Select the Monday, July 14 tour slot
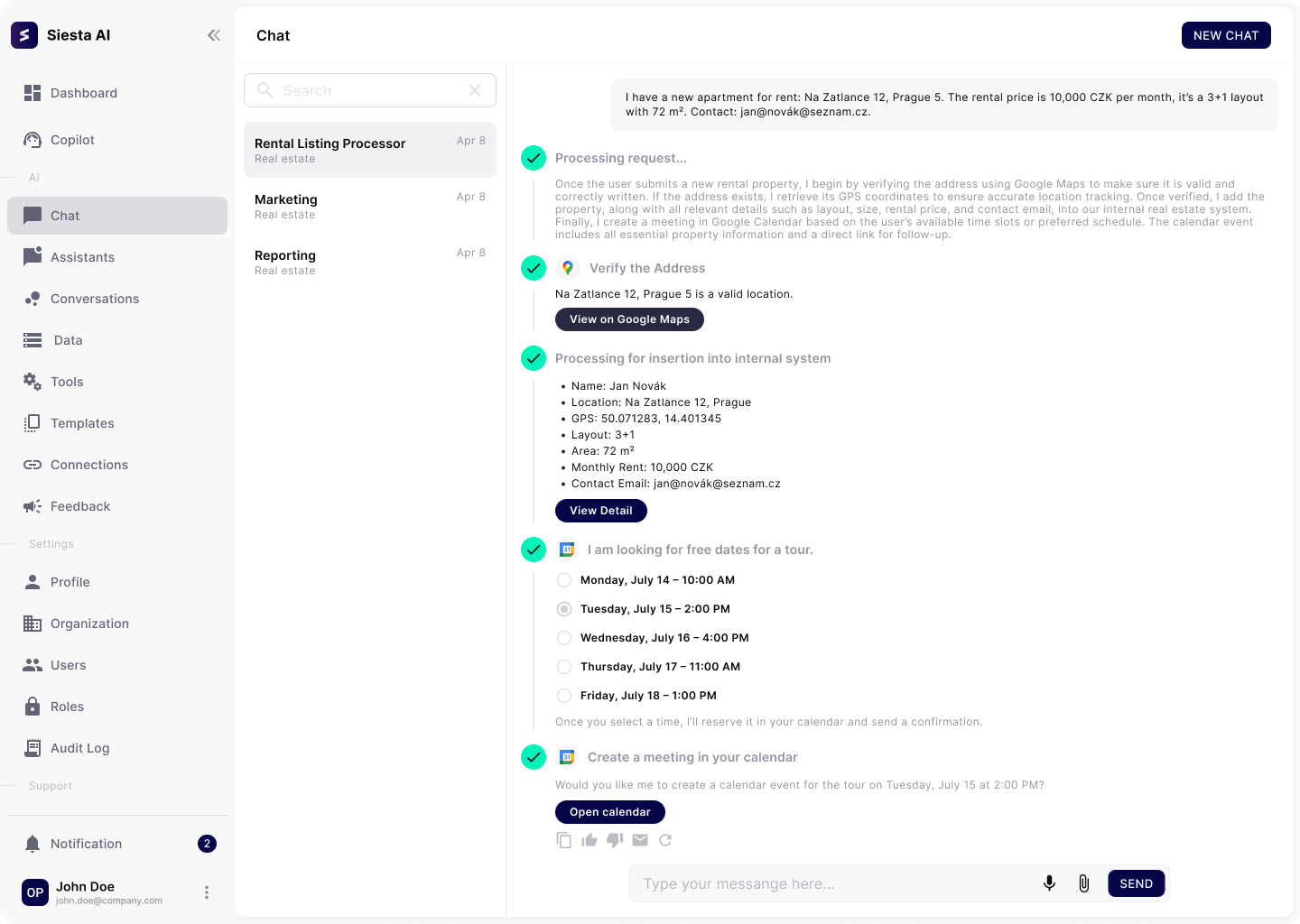1300x924 pixels. [564, 580]
